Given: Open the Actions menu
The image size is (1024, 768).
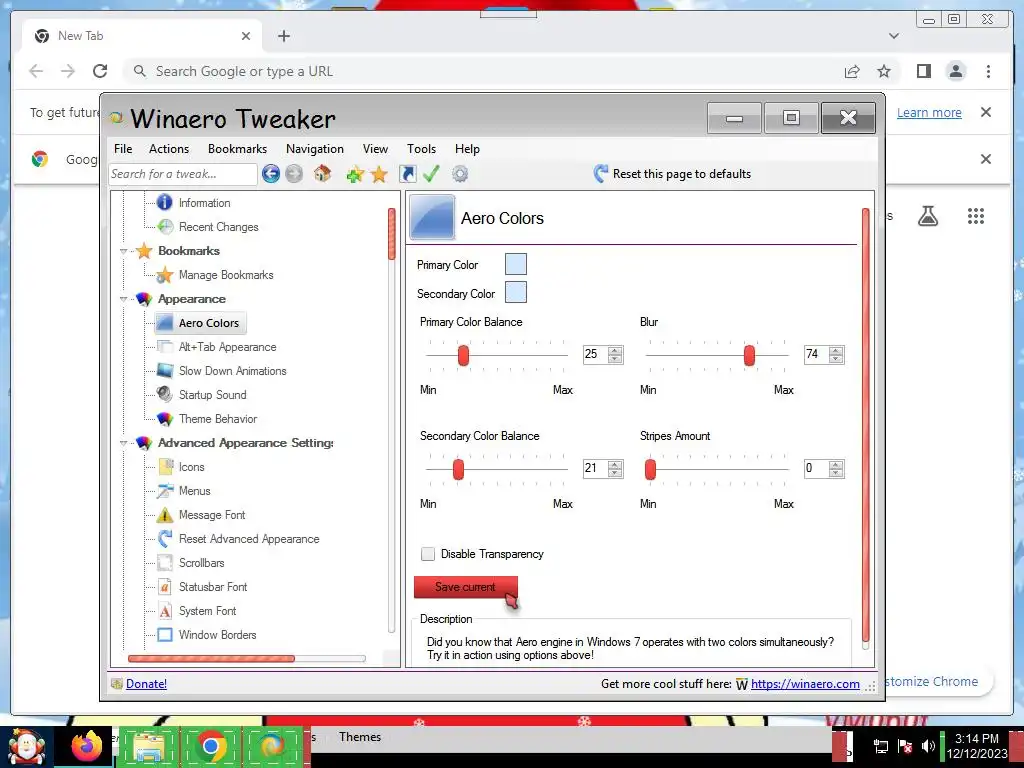Looking at the screenshot, I should tap(168, 149).
